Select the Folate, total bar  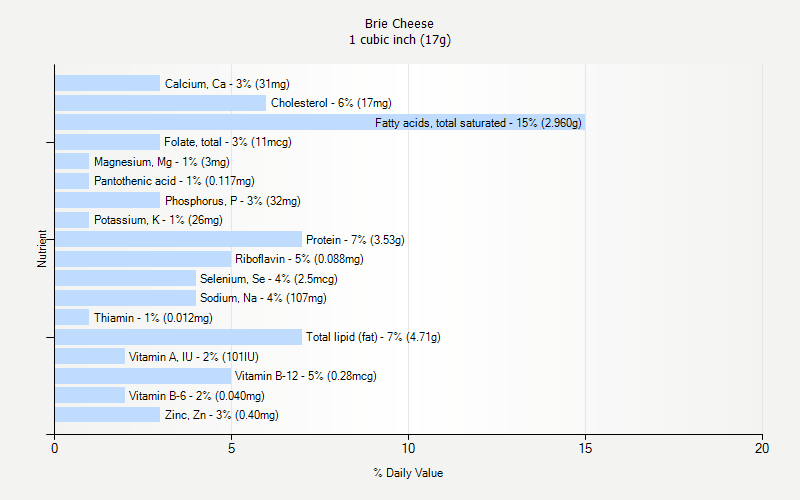coord(108,142)
